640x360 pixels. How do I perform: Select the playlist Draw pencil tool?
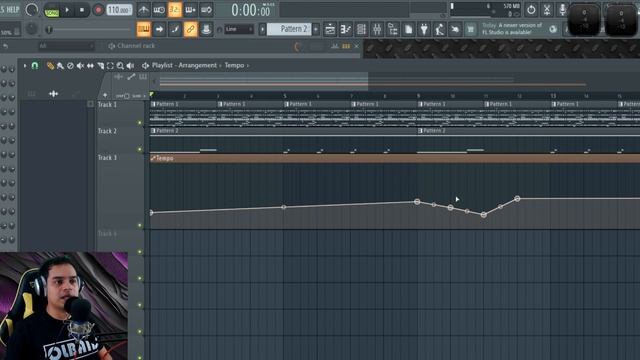(50, 66)
